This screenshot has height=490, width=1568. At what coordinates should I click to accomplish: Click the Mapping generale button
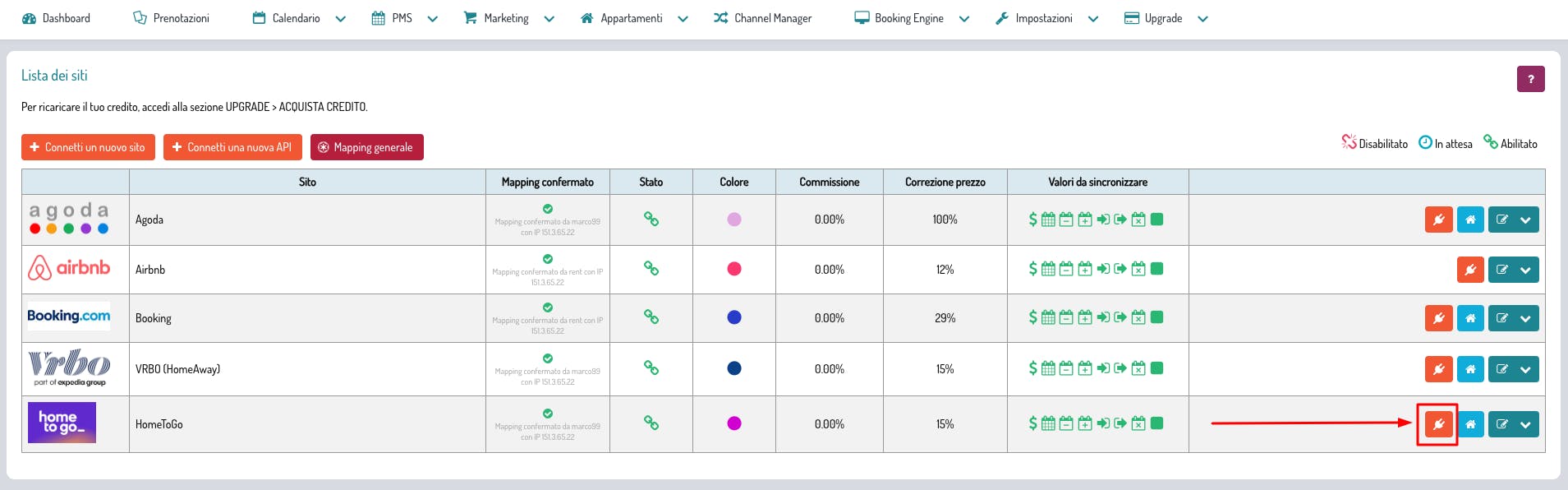pos(366,147)
